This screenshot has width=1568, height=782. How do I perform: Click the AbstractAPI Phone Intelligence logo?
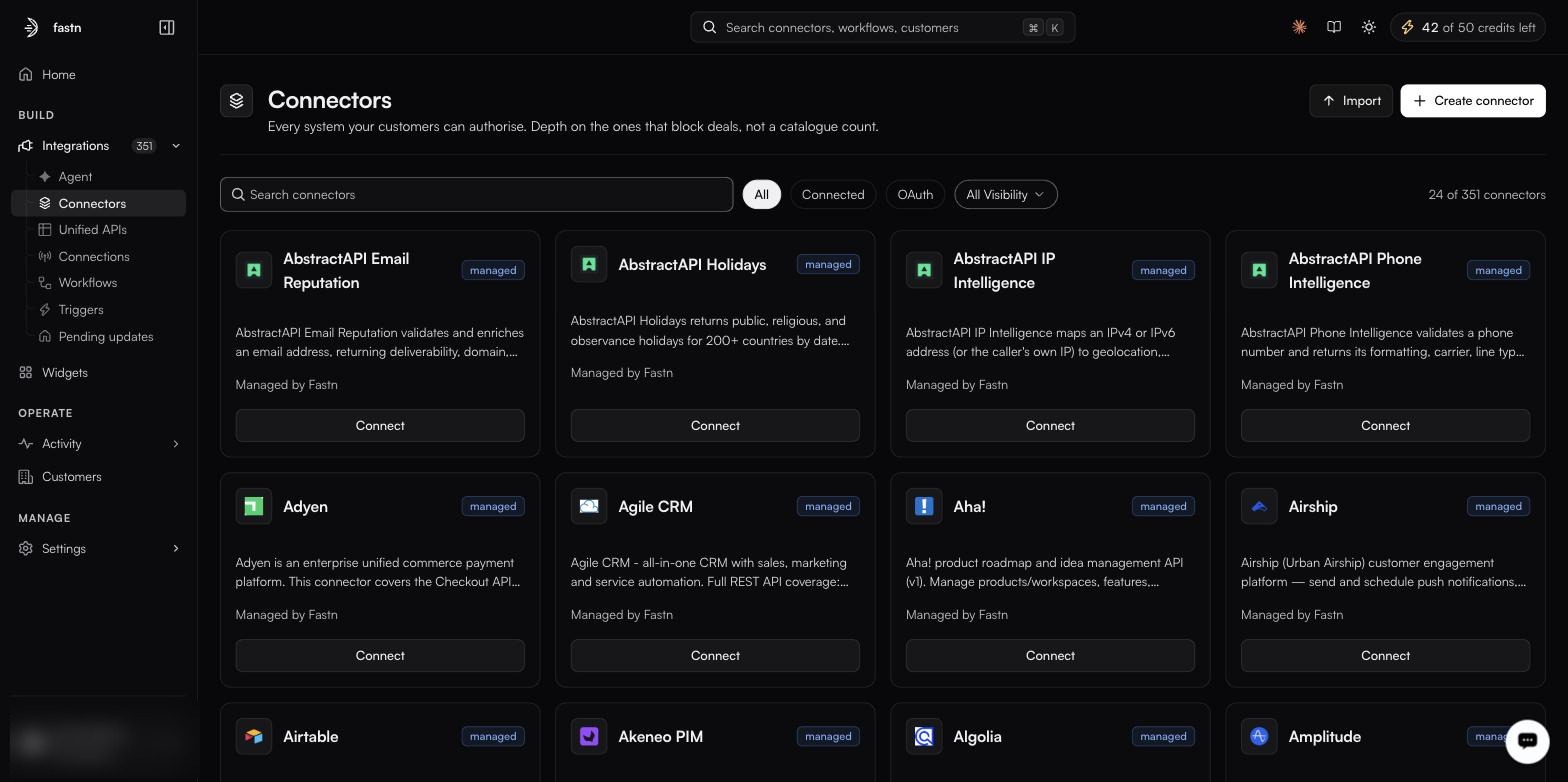[1259, 270]
